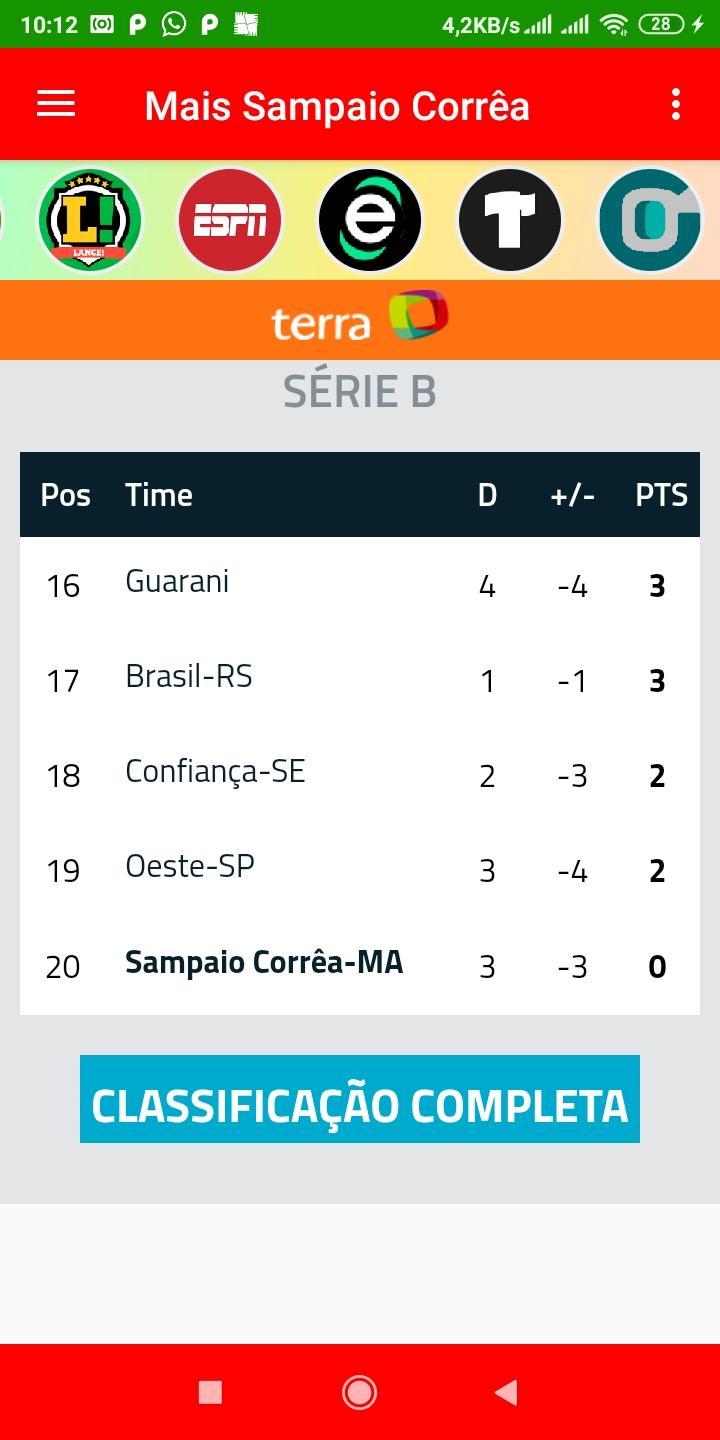
Task: Choose the white T-shirt source icon
Action: coord(510,220)
